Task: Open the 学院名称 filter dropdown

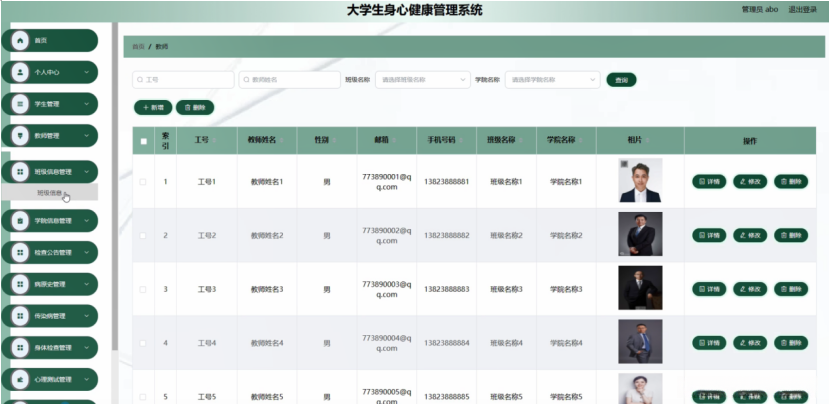Action: (552, 80)
